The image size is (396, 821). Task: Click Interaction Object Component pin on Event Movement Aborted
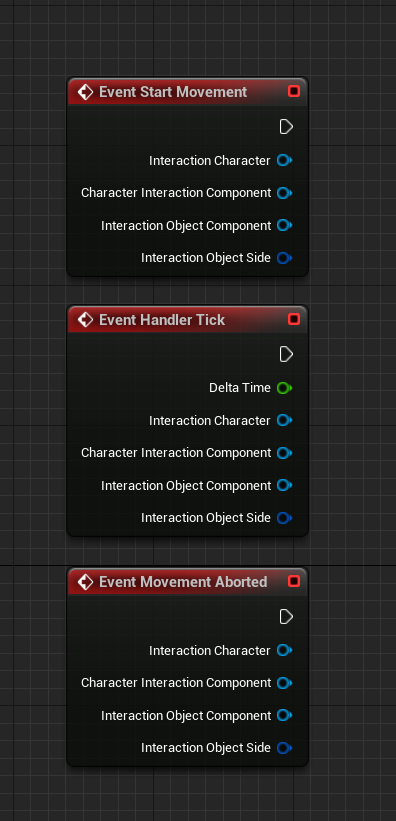click(284, 715)
